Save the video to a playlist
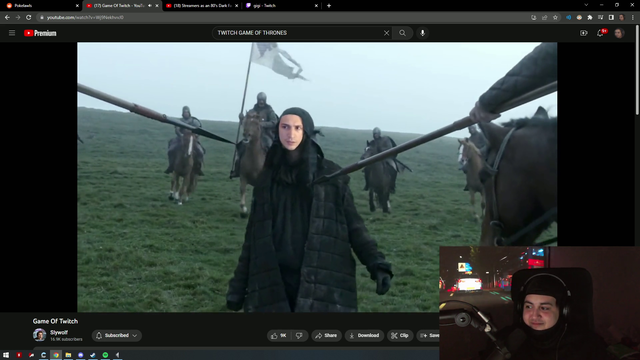This screenshot has width=640, height=360. tap(429, 336)
